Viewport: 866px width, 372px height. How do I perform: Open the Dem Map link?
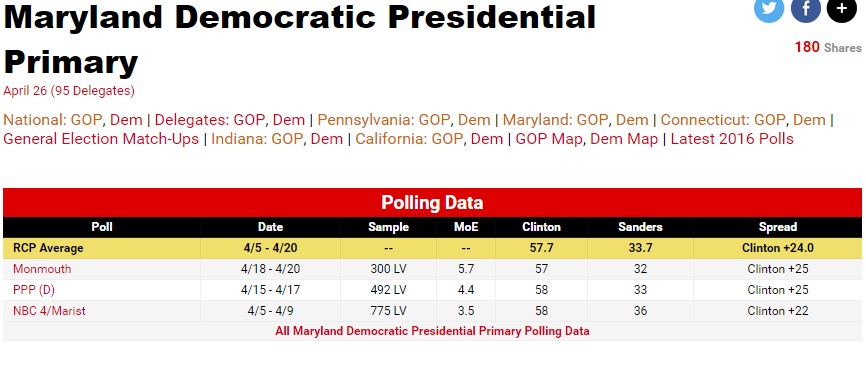pyautogui.click(x=624, y=139)
